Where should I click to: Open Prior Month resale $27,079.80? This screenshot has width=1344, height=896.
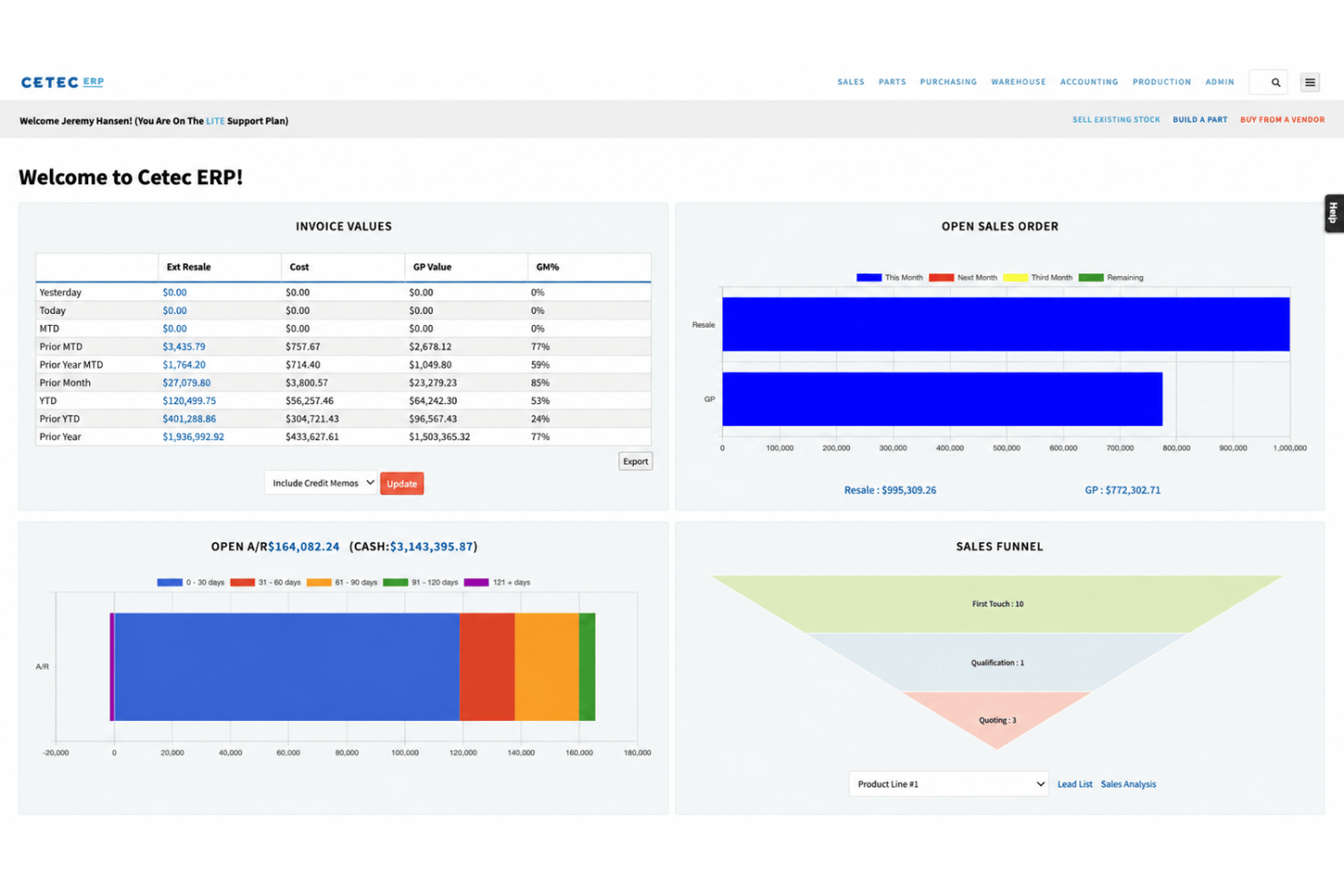coord(186,383)
